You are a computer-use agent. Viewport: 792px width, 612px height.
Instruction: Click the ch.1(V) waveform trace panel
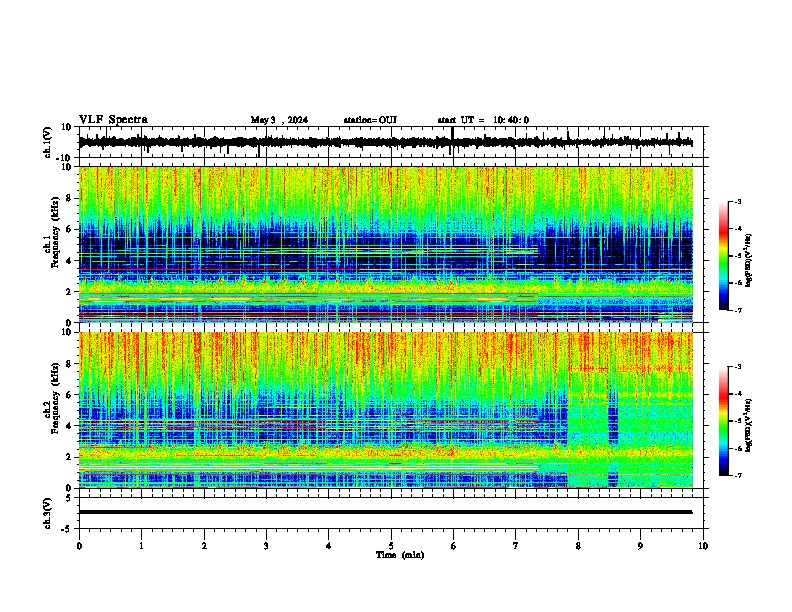coord(393,142)
